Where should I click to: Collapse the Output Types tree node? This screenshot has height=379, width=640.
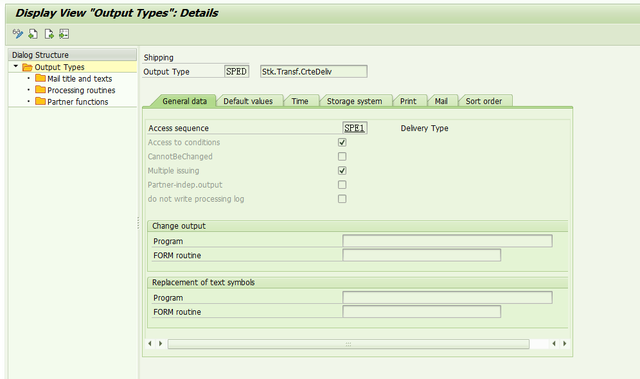point(16,66)
